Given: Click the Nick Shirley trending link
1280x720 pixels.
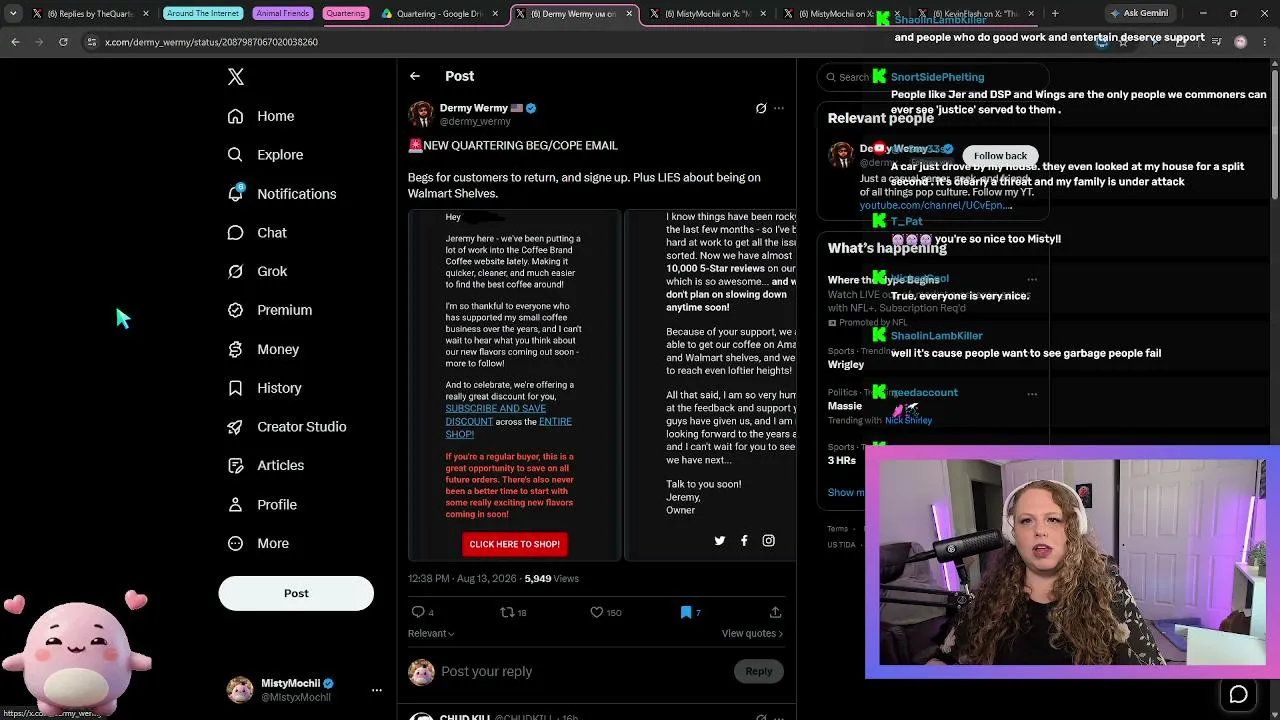Looking at the screenshot, I should coord(908,421).
